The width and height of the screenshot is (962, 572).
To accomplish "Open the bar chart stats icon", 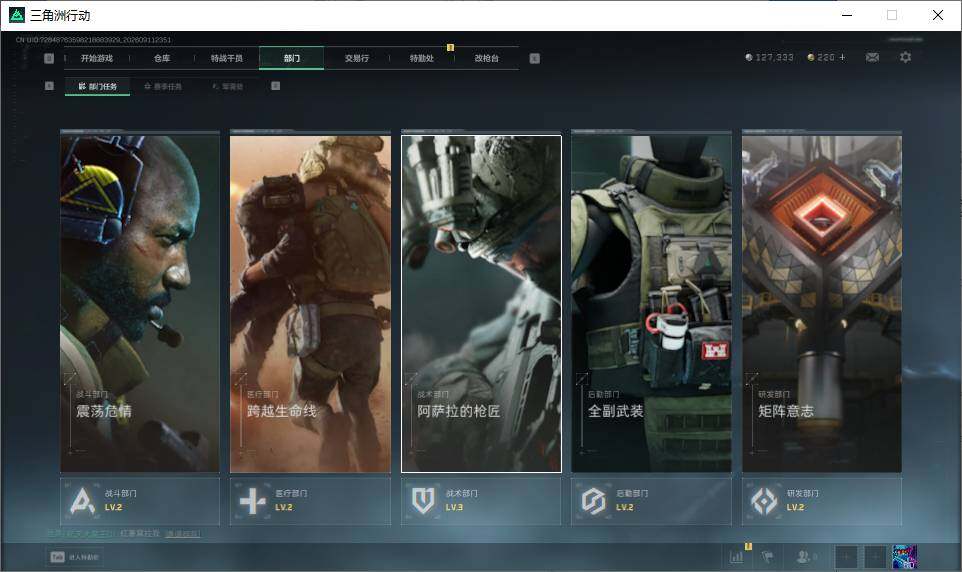I will pos(737,557).
